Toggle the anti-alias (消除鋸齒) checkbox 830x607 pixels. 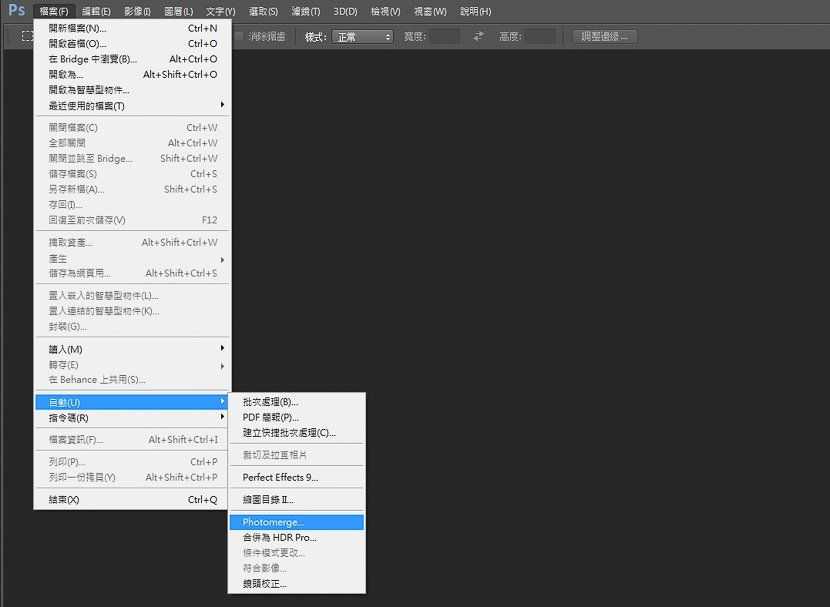(239, 36)
